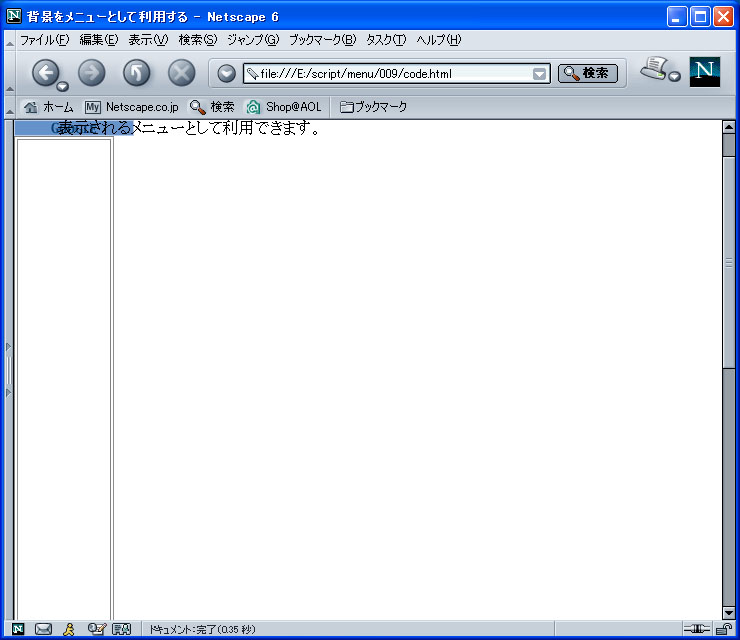Click the security padlock icon
The image size is (740, 640).
[723, 629]
